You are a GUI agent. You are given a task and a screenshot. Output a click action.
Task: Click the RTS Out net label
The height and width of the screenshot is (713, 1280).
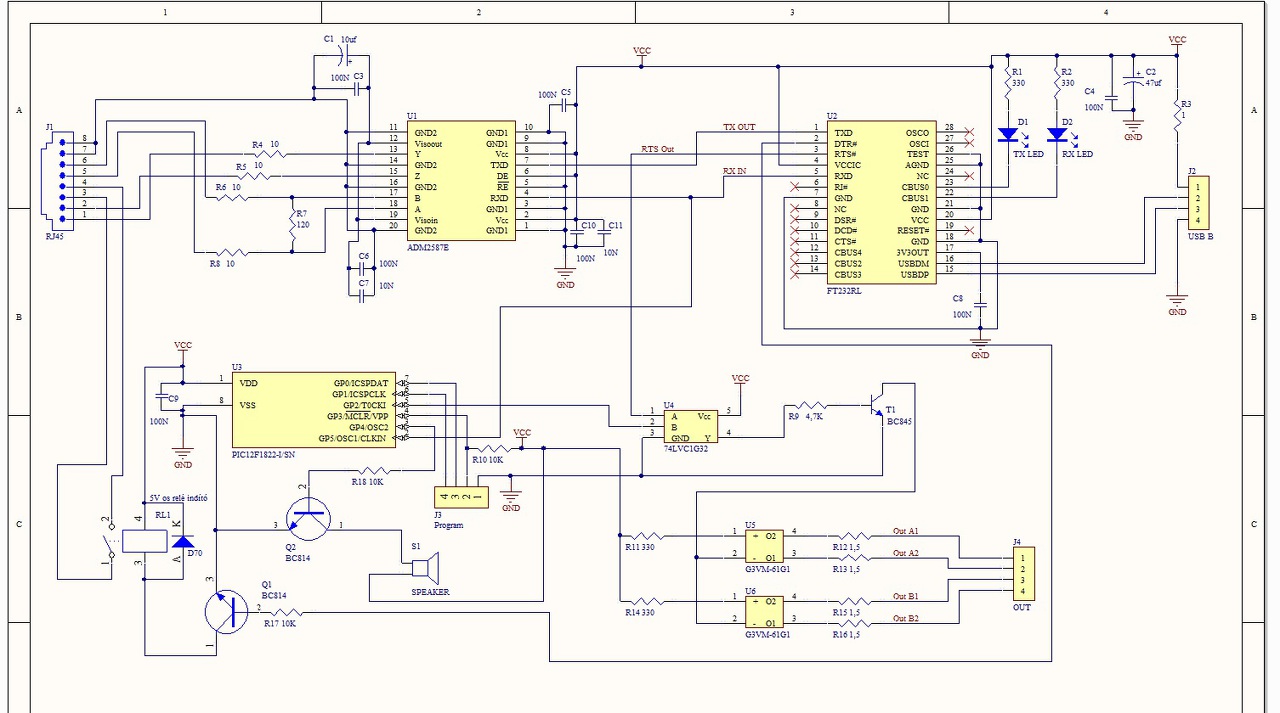coord(658,149)
